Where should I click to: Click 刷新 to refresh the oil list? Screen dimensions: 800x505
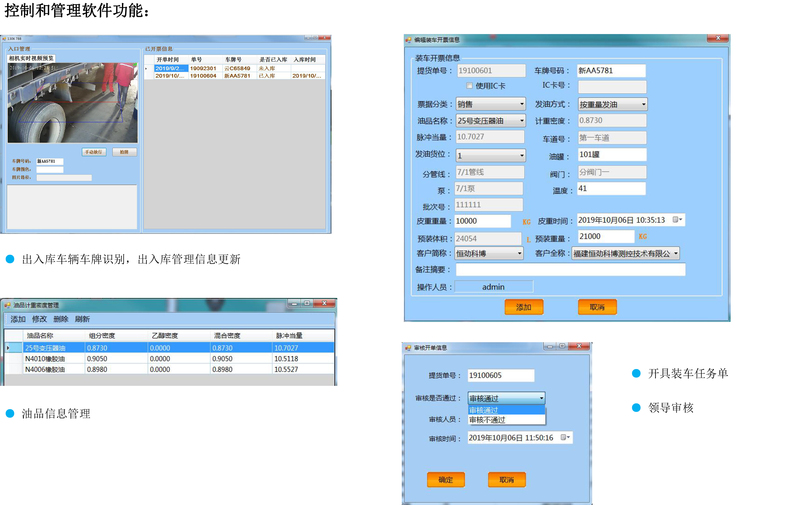pyautogui.click(x=83, y=319)
